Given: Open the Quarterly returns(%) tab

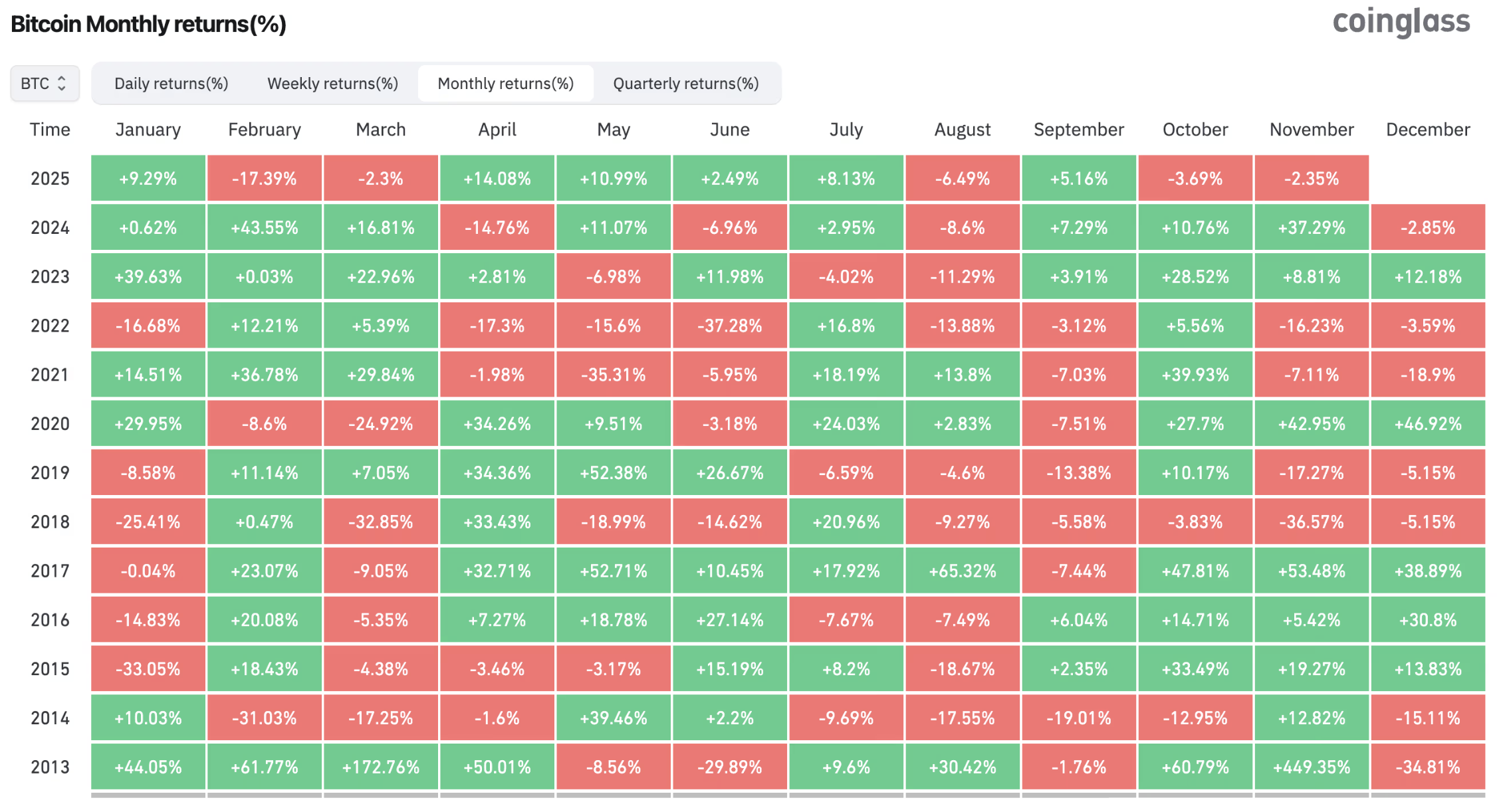Looking at the screenshot, I should 685,84.
